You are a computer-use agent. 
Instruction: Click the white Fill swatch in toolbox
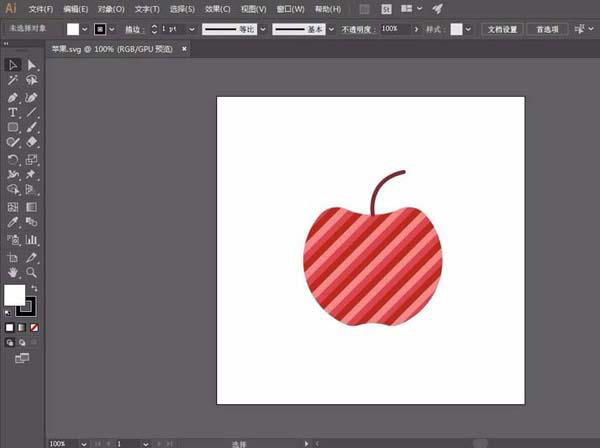click(15, 295)
